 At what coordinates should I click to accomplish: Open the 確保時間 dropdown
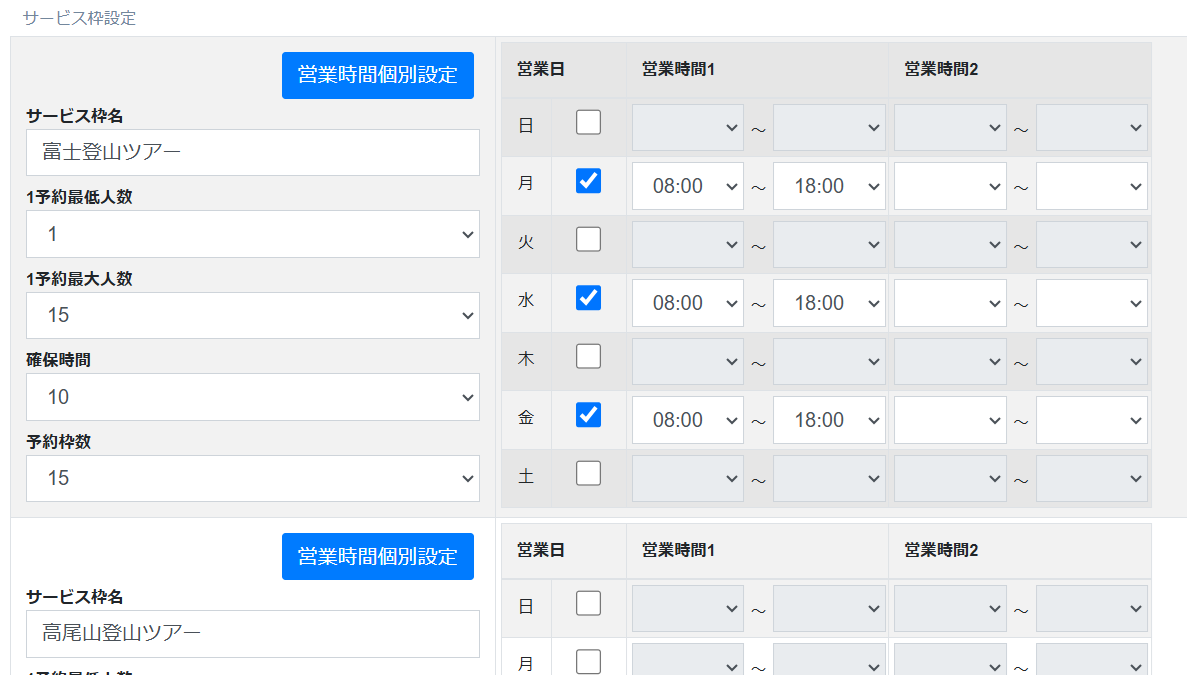coord(252,397)
